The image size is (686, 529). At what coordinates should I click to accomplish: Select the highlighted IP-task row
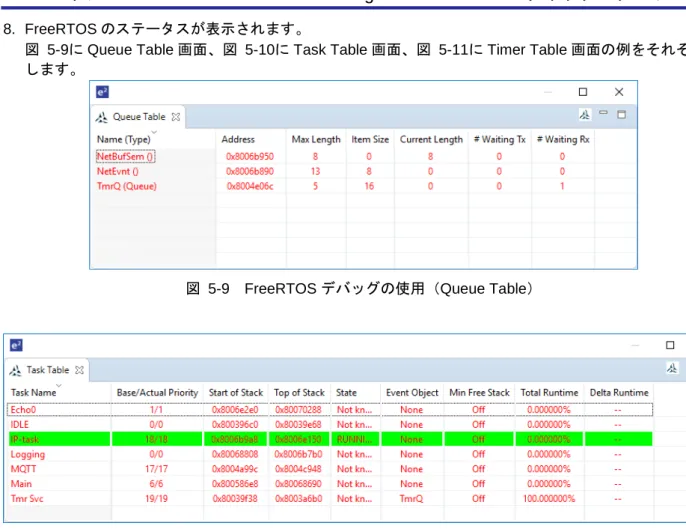click(x=330, y=439)
